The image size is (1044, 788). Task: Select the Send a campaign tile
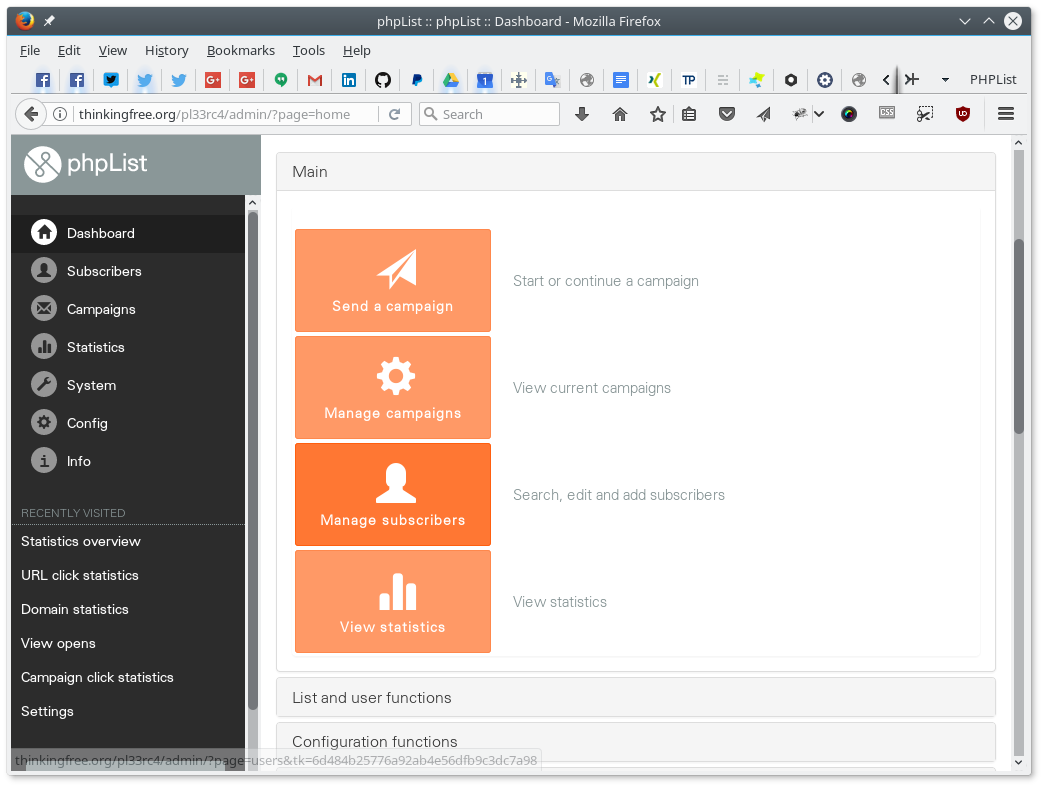pos(392,280)
